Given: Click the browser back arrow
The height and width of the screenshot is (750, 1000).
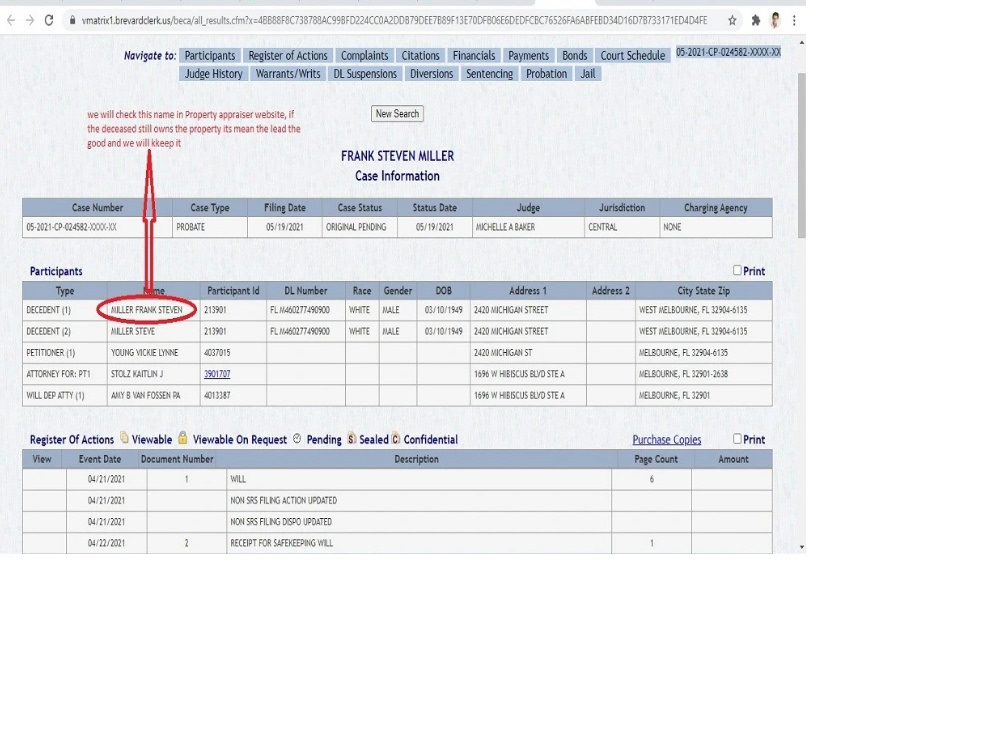Looking at the screenshot, I should 11,20.
